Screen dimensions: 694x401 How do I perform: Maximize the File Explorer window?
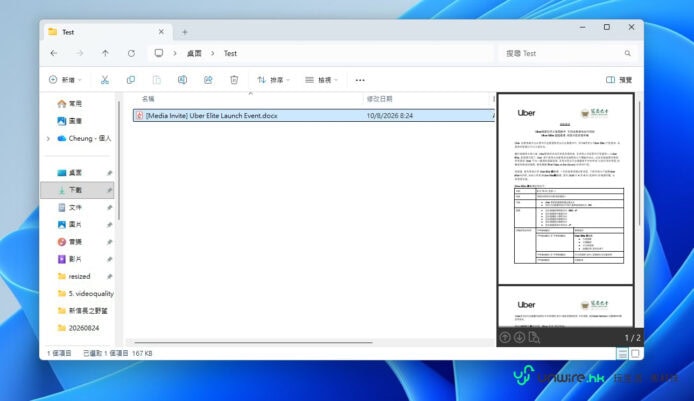pos(607,27)
